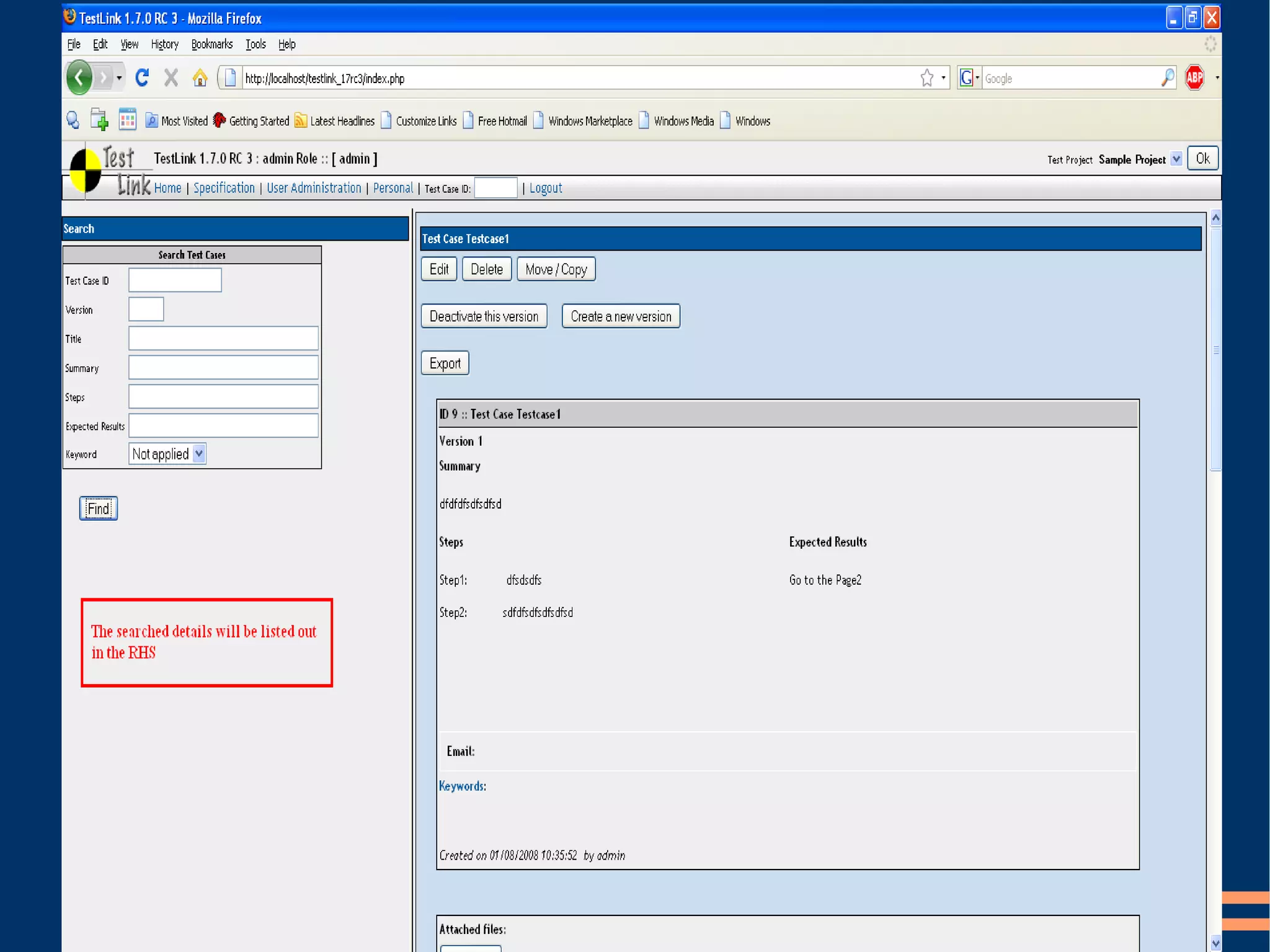Click the Find button

pyautogui.click(x=99, y=509)
